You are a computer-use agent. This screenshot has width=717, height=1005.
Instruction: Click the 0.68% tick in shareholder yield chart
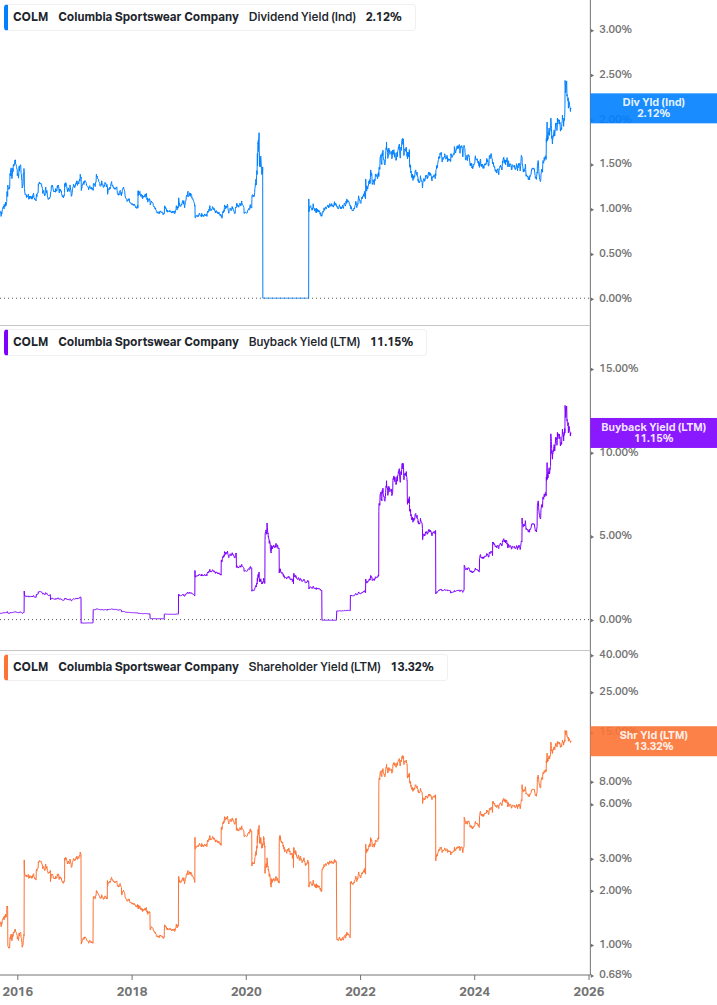[x=615, y=975]
